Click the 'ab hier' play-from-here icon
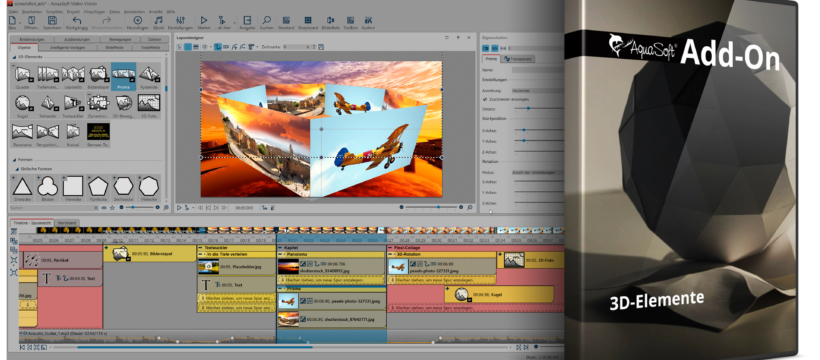The height and width of the screenshot is (360, 820). (x=222, y=20)
